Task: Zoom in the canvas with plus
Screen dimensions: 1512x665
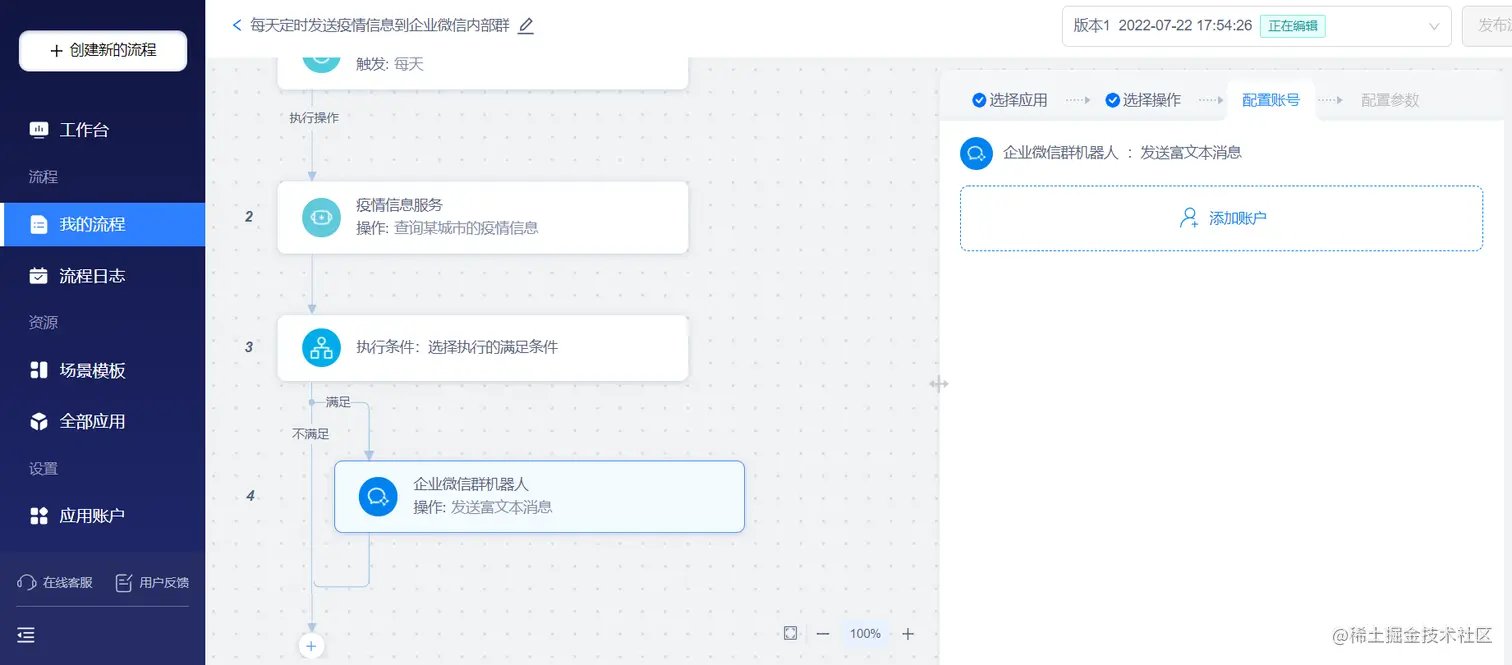Action: point(908,633)
